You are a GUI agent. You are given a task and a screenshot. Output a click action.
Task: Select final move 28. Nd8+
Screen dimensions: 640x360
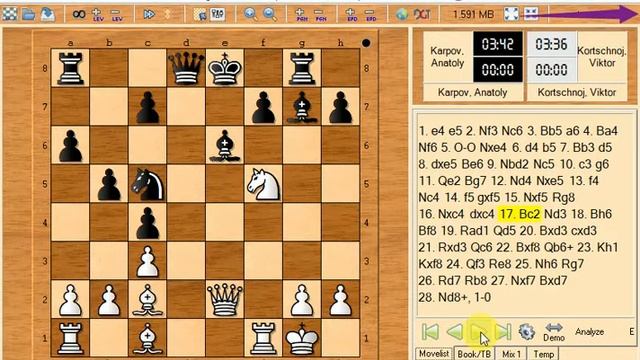coord(443,298)
